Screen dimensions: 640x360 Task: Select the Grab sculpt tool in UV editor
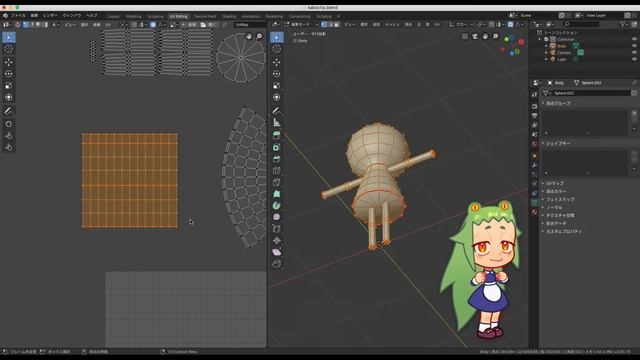(x=9, y=124)
